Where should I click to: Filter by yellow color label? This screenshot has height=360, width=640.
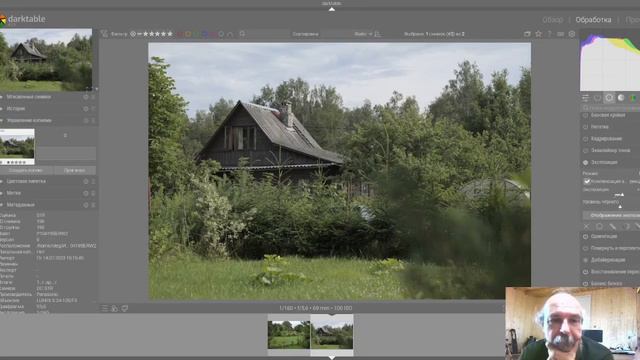pos(188,34)
